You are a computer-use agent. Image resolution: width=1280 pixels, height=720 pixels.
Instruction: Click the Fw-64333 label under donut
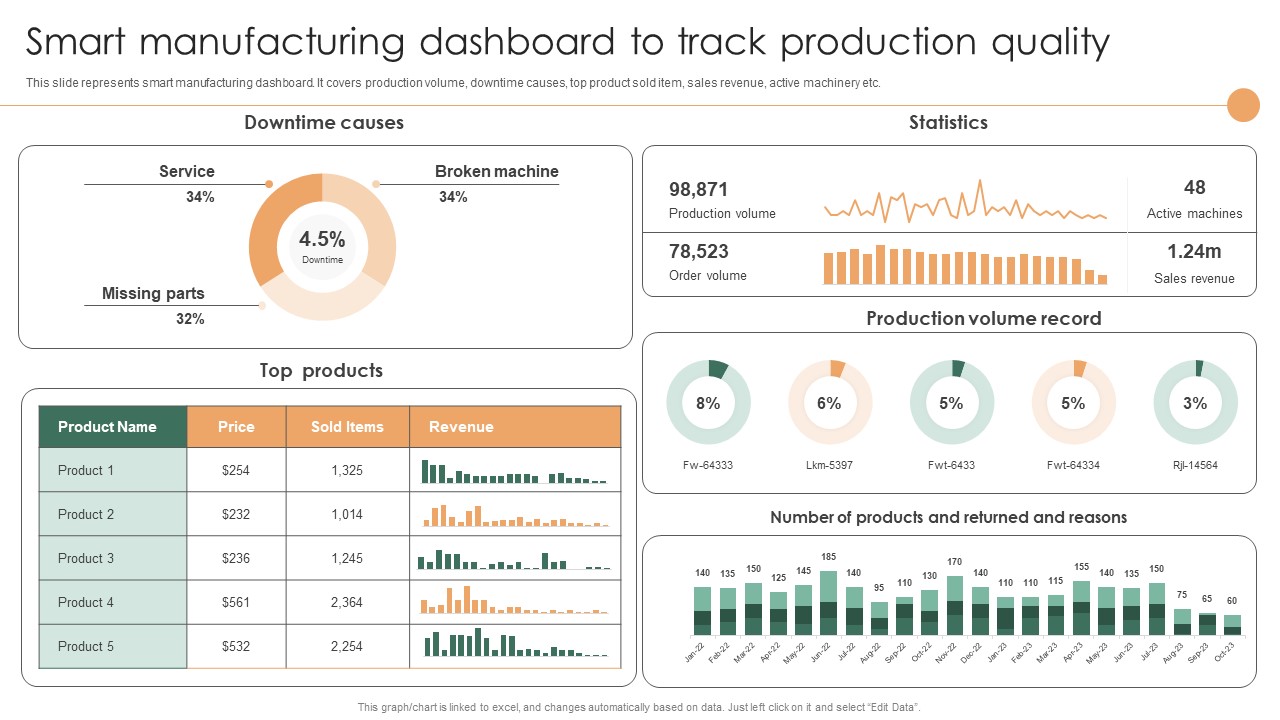point(708,465)
